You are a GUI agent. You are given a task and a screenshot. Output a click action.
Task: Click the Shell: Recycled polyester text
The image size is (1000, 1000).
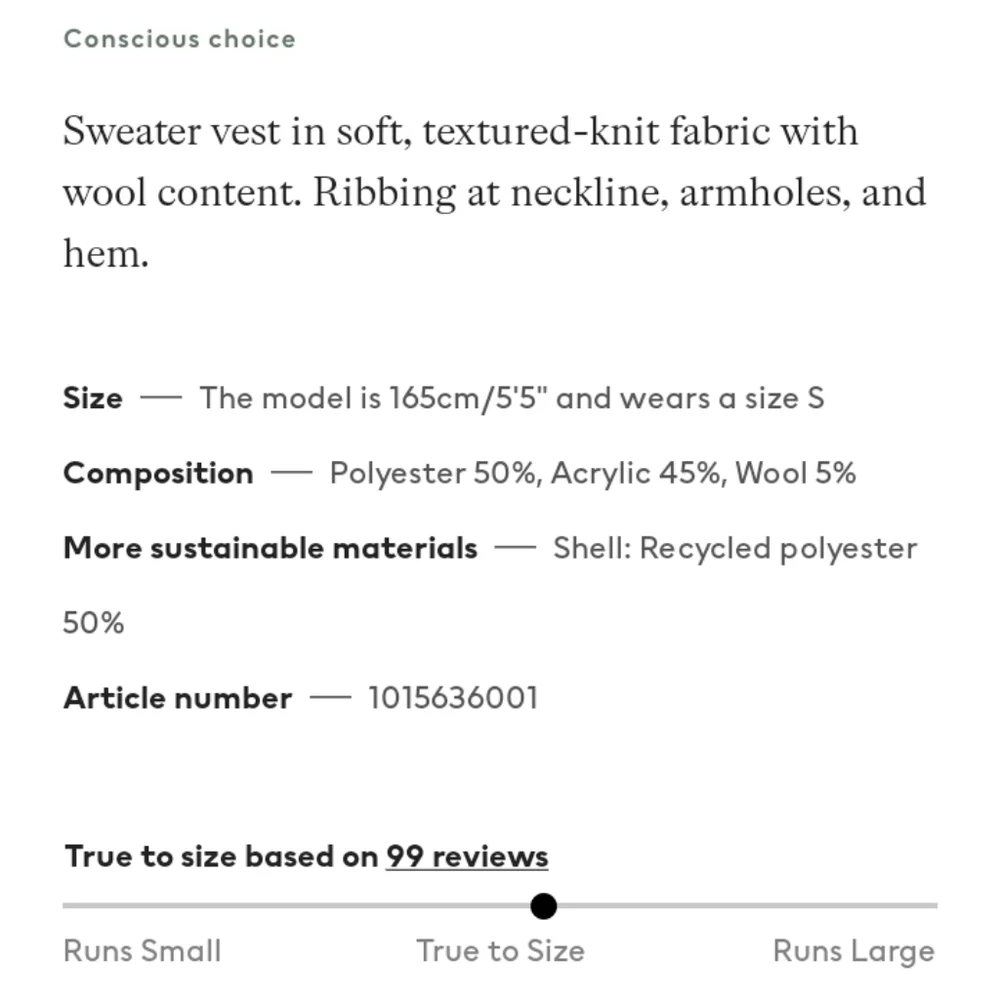(735, 548)
